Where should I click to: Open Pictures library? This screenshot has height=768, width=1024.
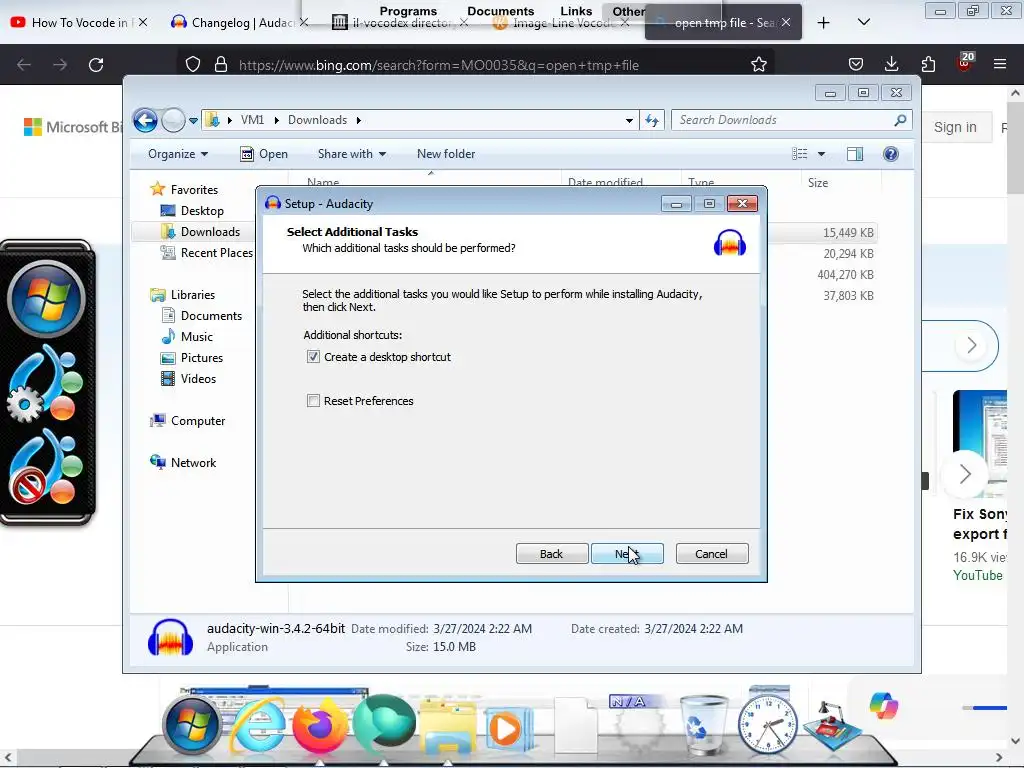pyautogui.click(x=192, y=358)
